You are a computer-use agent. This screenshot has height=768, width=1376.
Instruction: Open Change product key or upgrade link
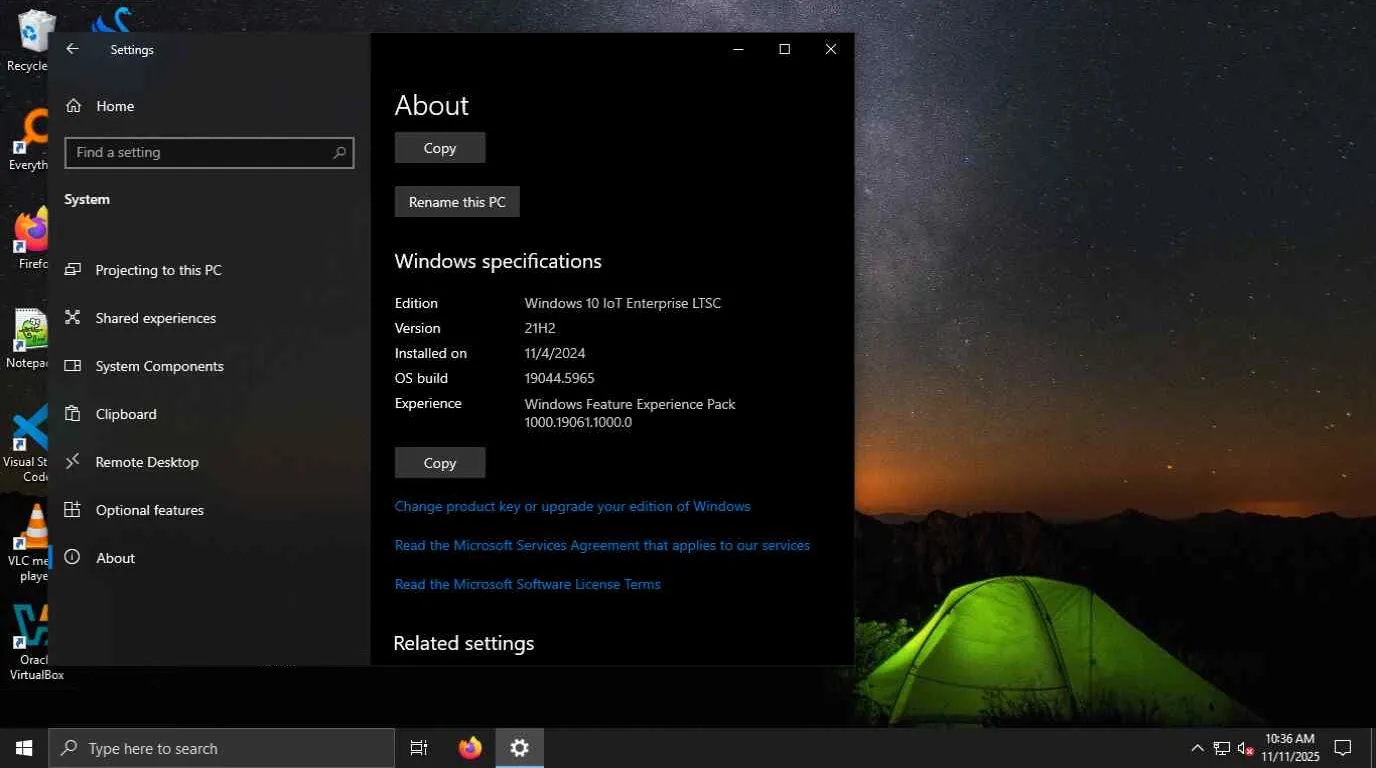tap(573, 506)
